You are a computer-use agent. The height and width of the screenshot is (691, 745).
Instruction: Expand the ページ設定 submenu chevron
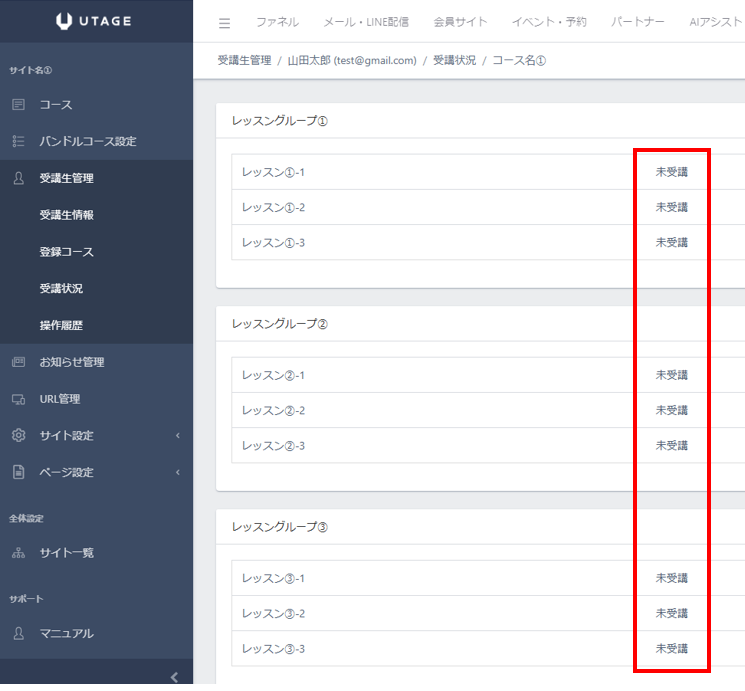177,473
